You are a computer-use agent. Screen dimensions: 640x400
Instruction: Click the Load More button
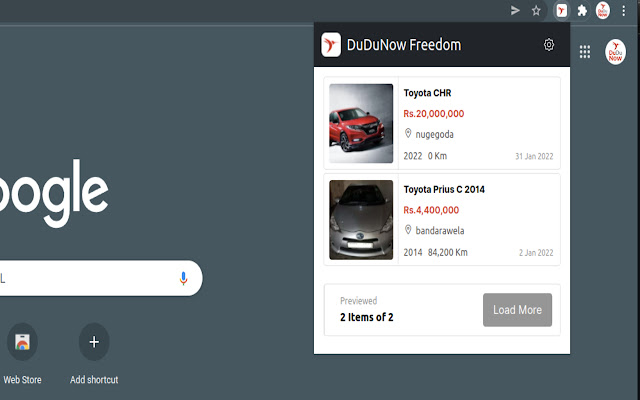517,310
